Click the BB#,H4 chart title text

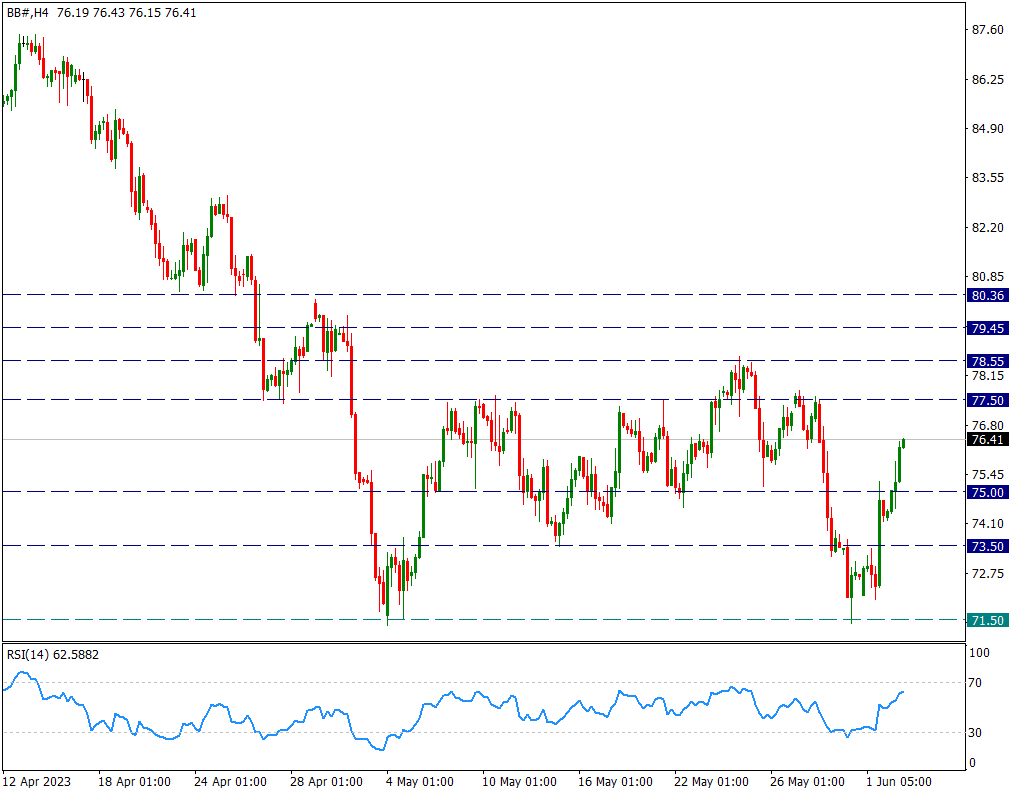click(x=27, y=13)
